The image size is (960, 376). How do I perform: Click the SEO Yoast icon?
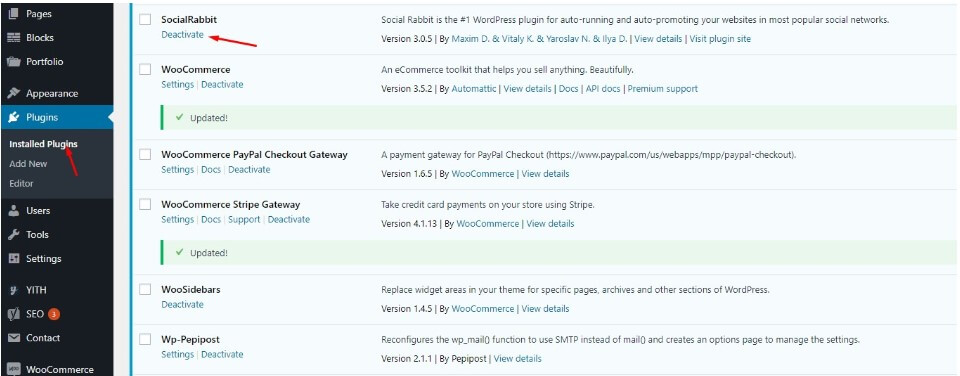pyautogui.click(x=13, y=314)
